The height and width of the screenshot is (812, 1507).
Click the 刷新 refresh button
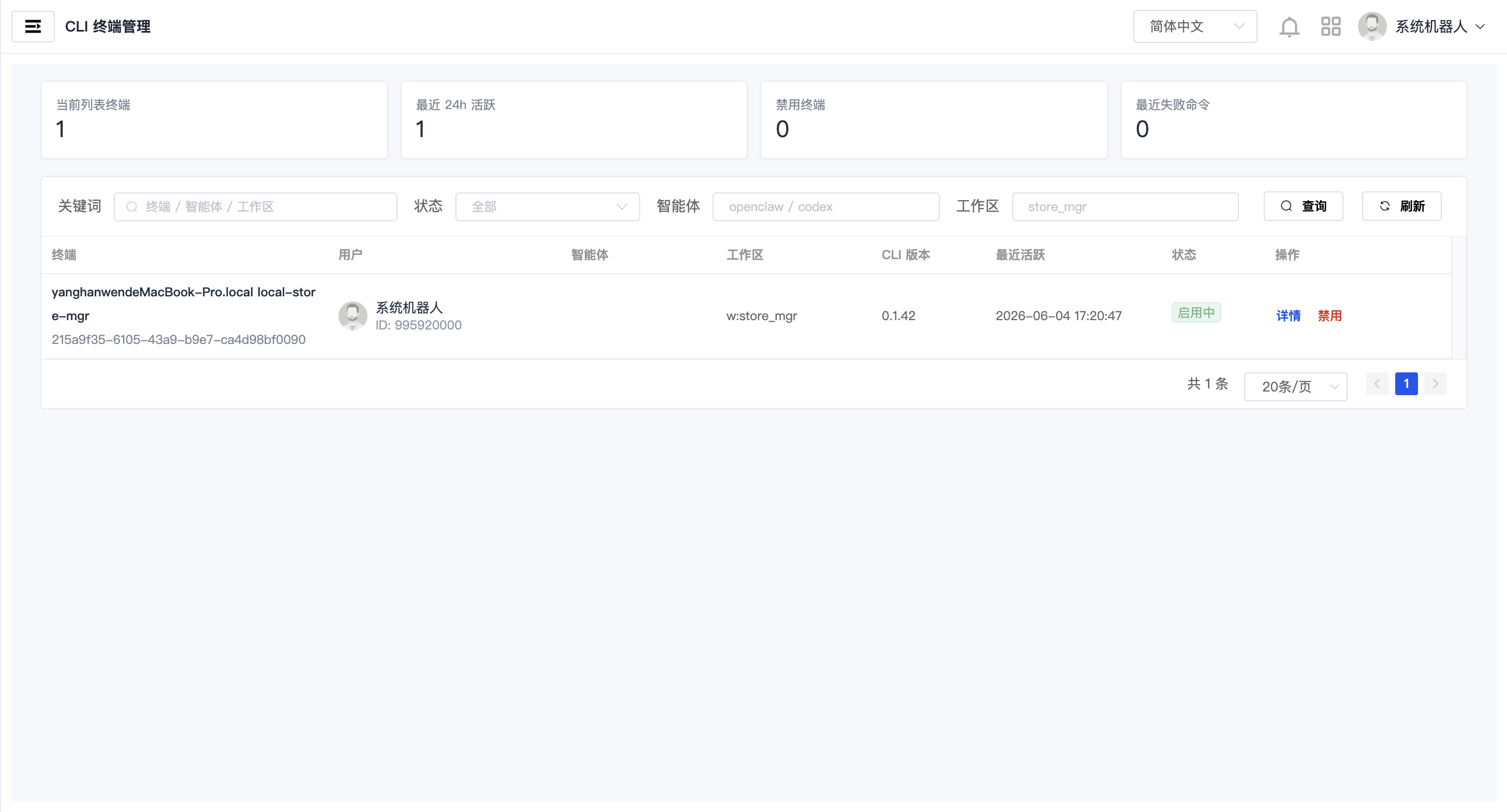(1401, 206)
